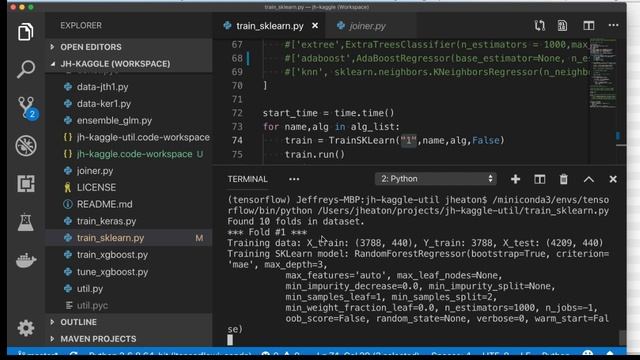Split the editor with the split icon
640x360 pixels.
click(x=589, y=26)
